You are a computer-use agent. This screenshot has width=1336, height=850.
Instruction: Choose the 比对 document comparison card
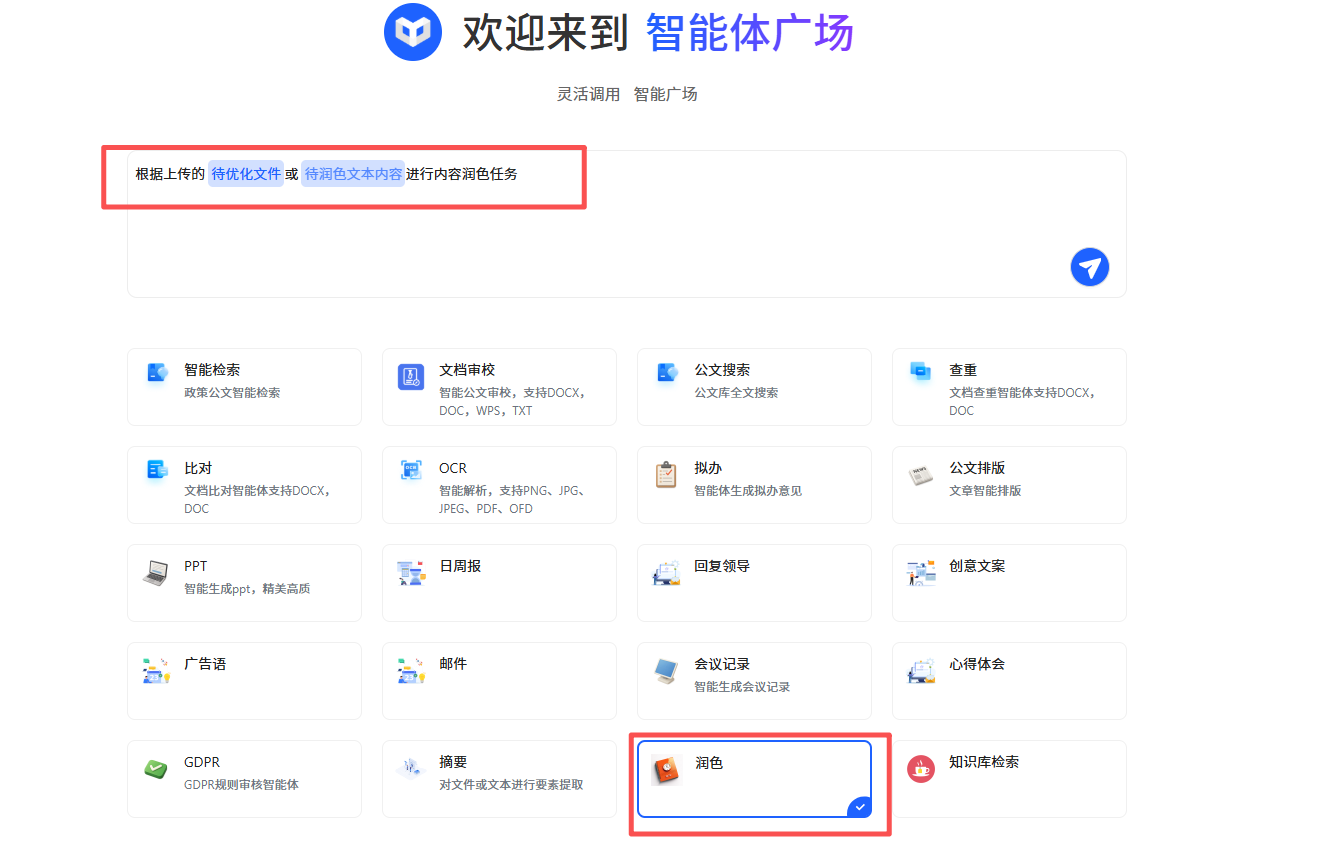click(x=244, y=485)
